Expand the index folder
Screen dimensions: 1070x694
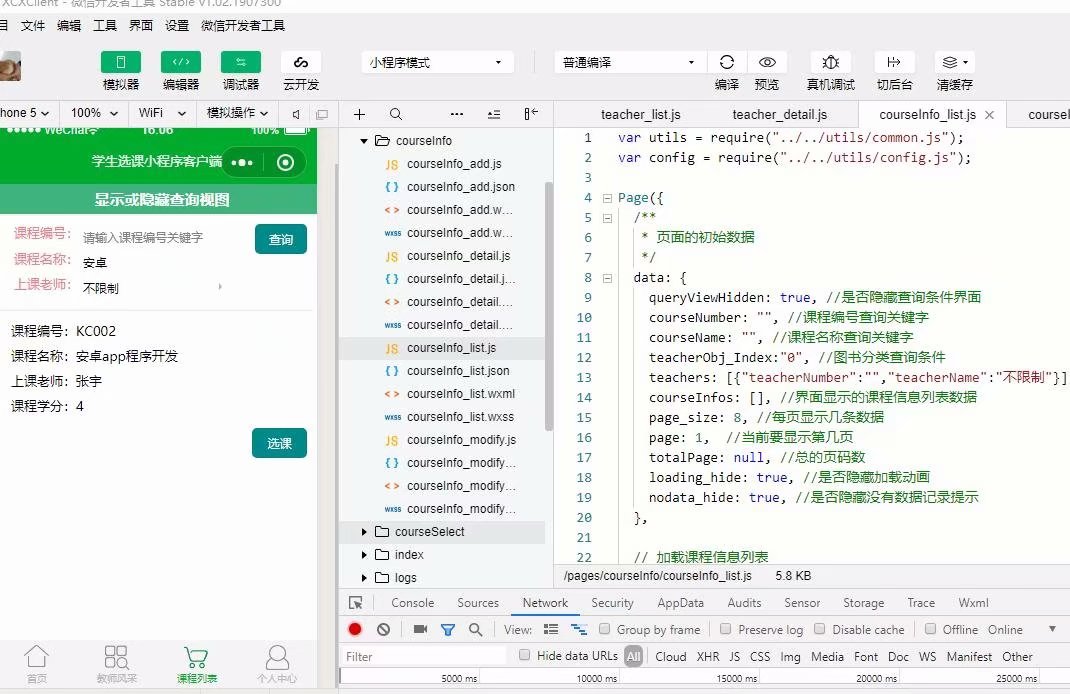(364, 555)
